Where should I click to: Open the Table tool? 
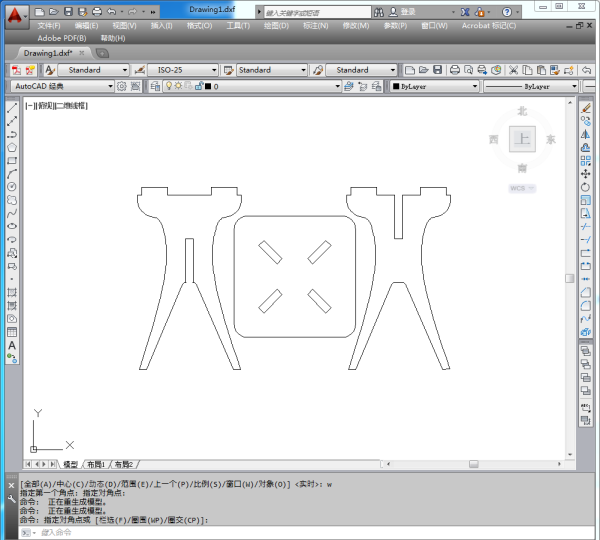12,332
